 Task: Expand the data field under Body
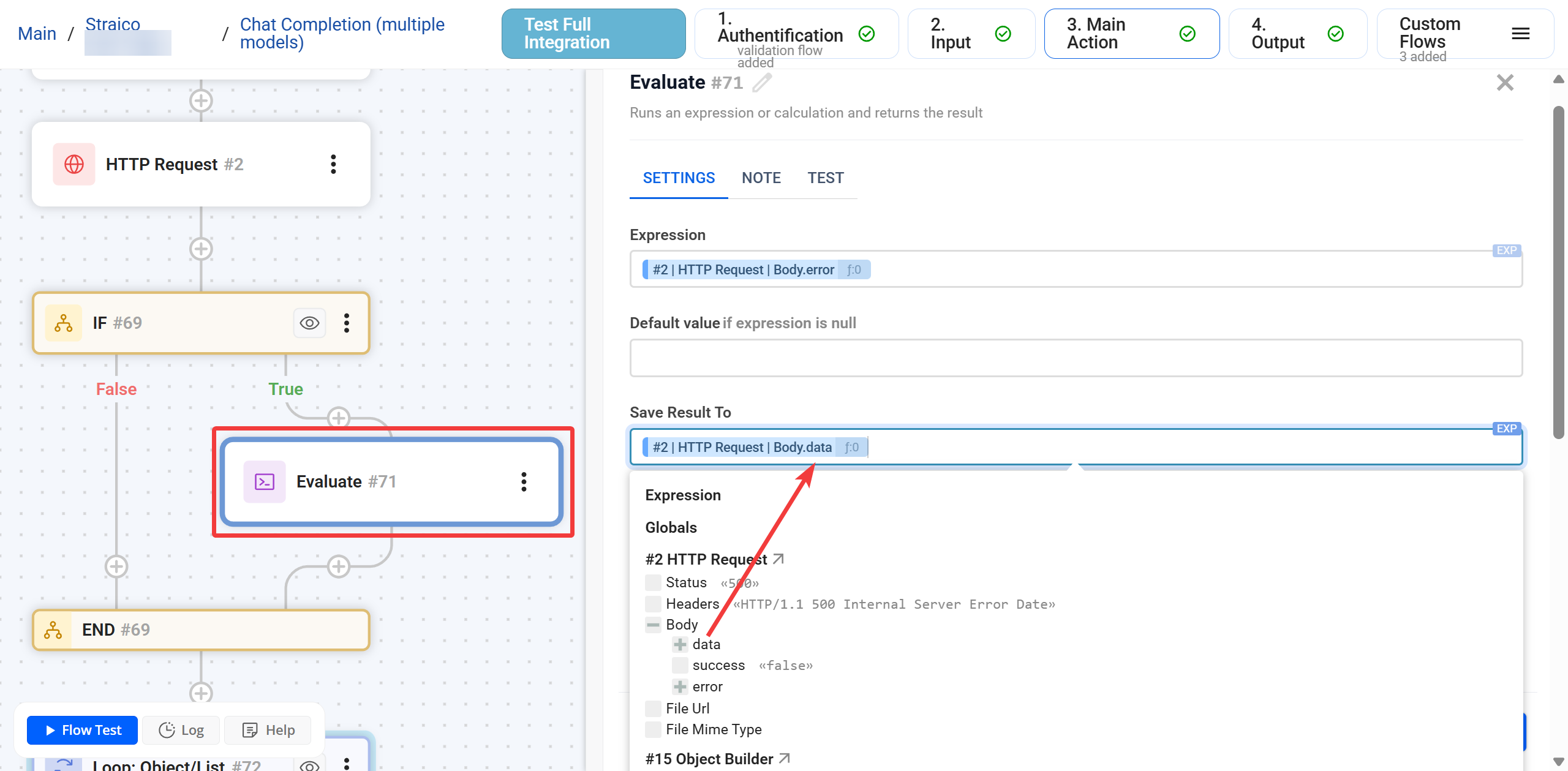click(680, 644)
